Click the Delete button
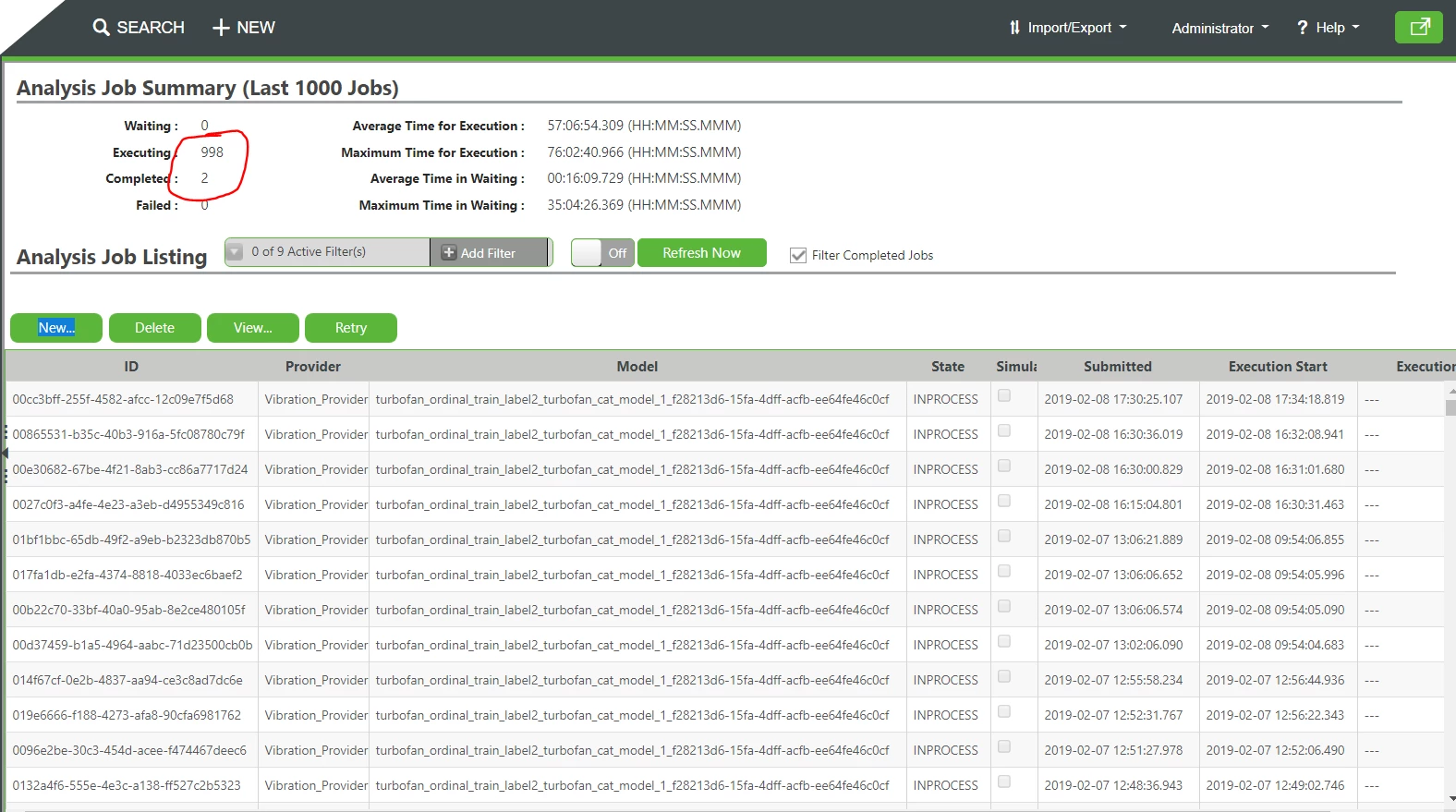Image resolution: width=1456 pixels, height=812 pixels. coord(154,328)
